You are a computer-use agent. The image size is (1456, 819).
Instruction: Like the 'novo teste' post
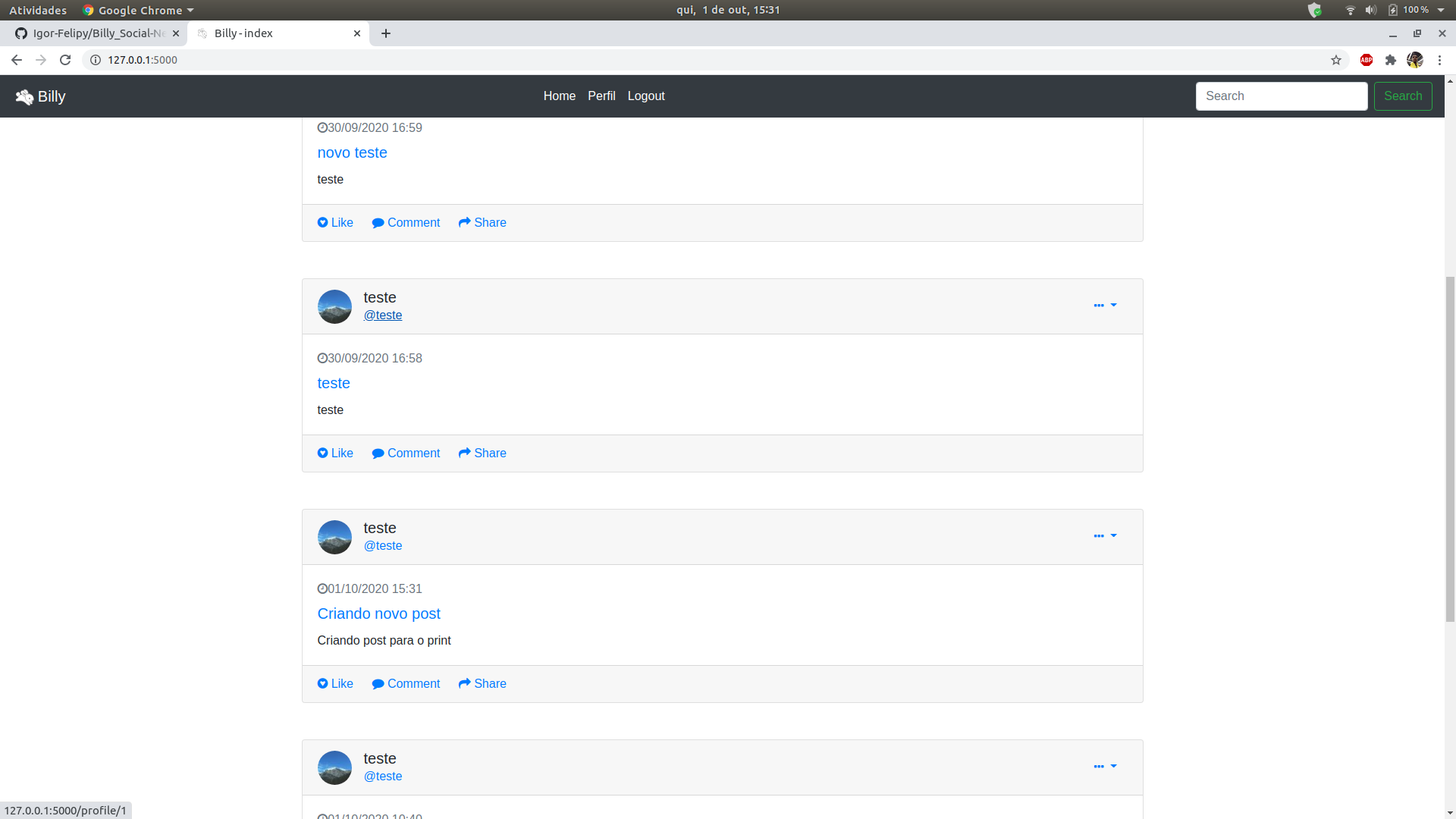click(x=335, y=223)
